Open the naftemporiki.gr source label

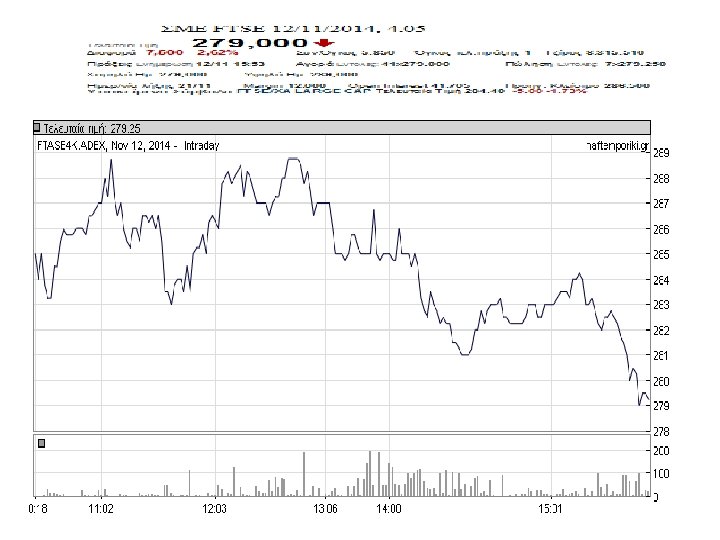(618, 146)
